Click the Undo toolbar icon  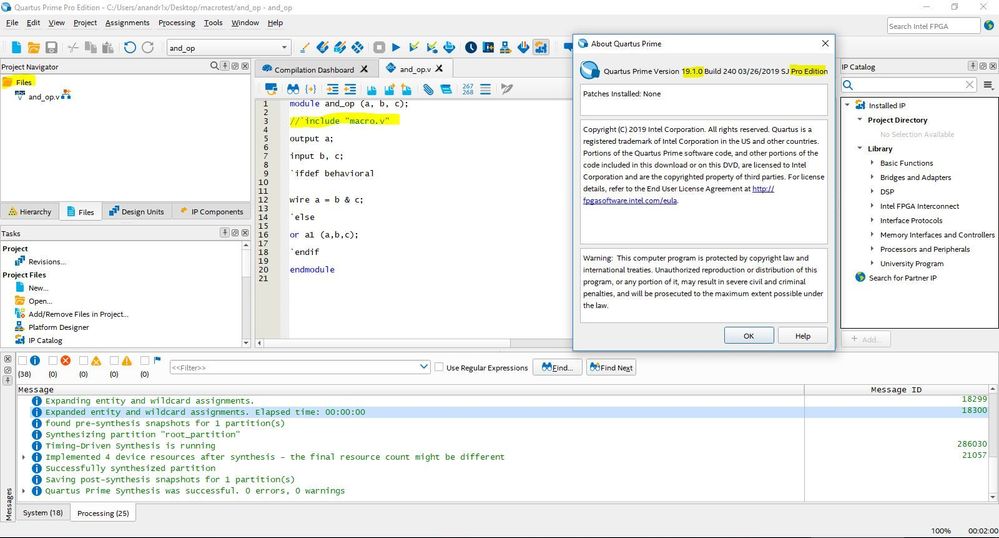[x=129, y=47]
